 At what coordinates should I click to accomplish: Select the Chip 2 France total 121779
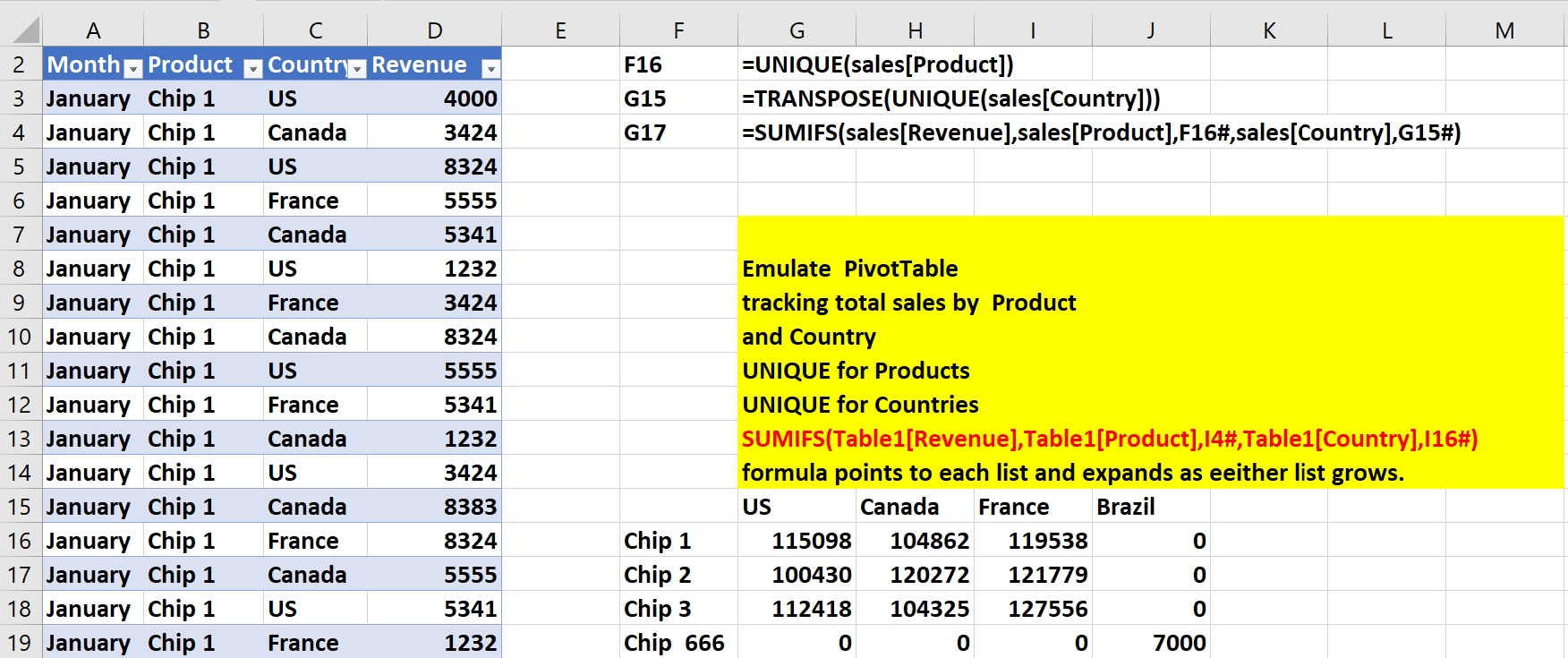[x=1047, y=575]
